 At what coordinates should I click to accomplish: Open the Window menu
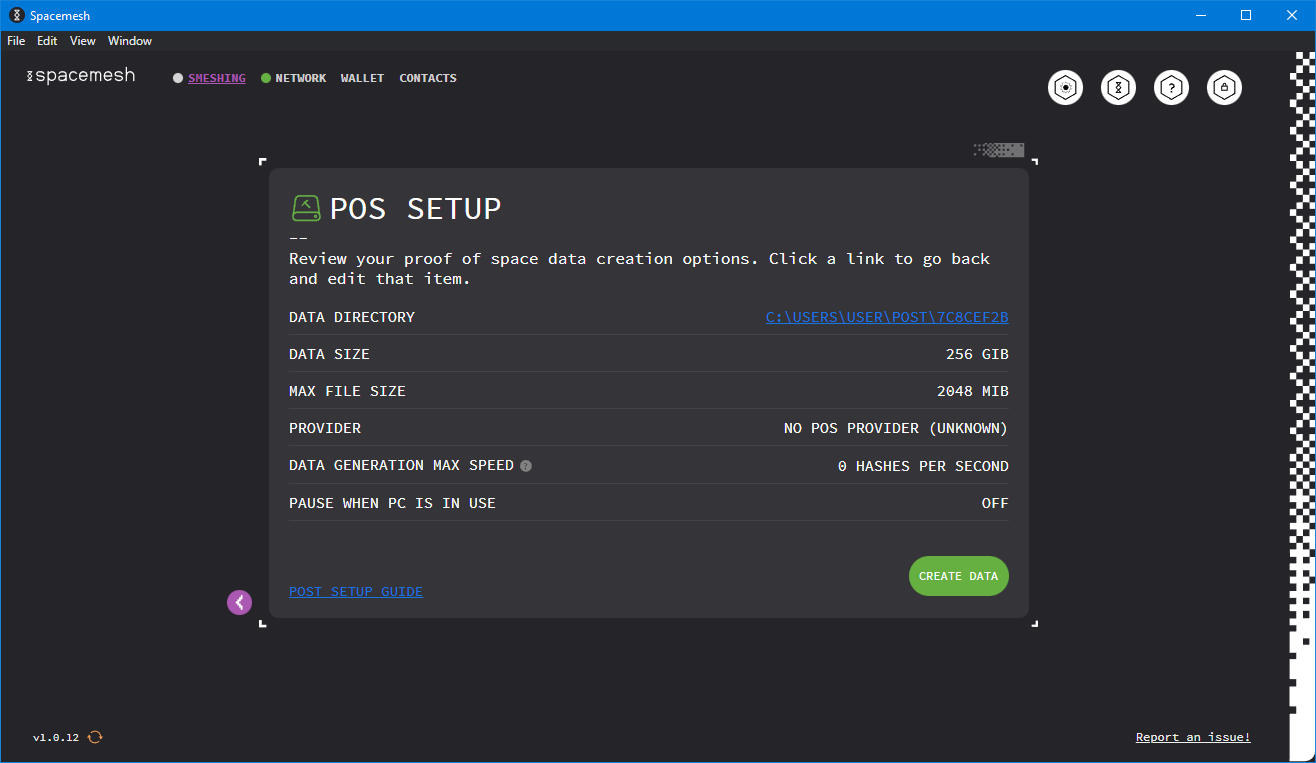point(130,41)
